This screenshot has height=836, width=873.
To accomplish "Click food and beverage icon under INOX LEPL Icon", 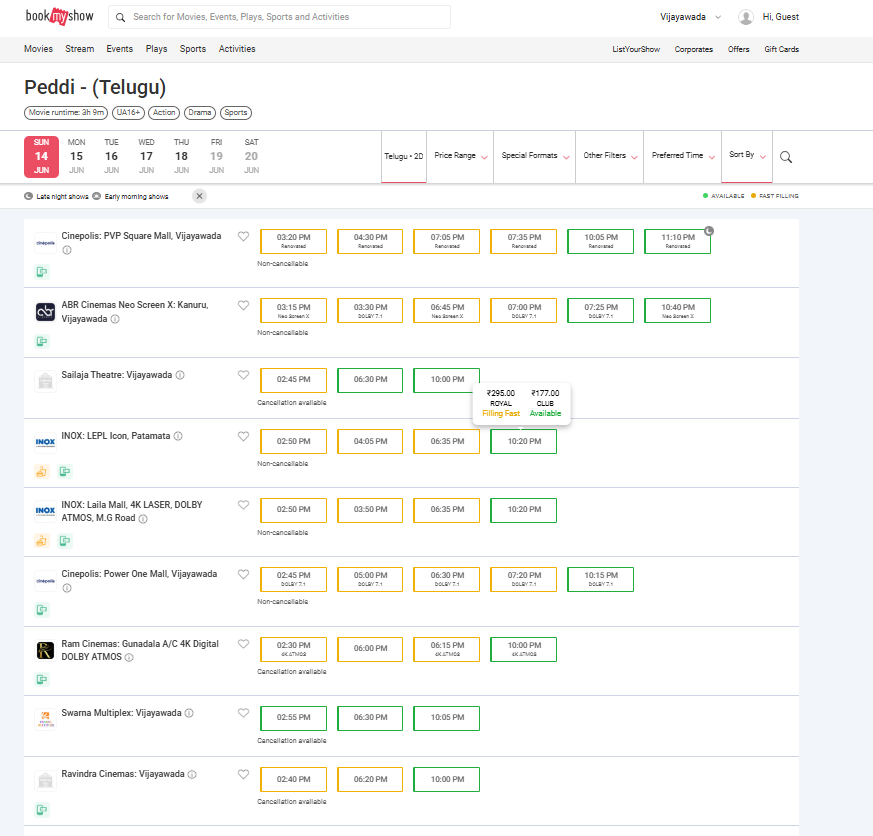I will (42, 471).
